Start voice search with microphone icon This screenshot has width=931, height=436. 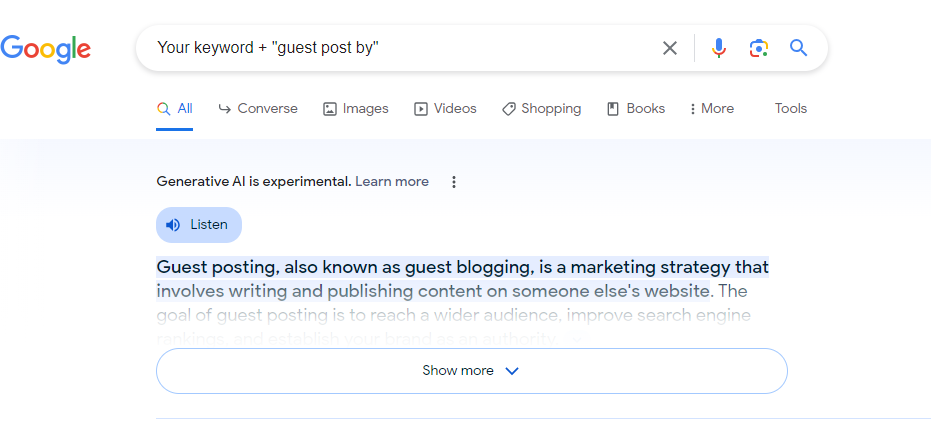click(x=718, y=48)
